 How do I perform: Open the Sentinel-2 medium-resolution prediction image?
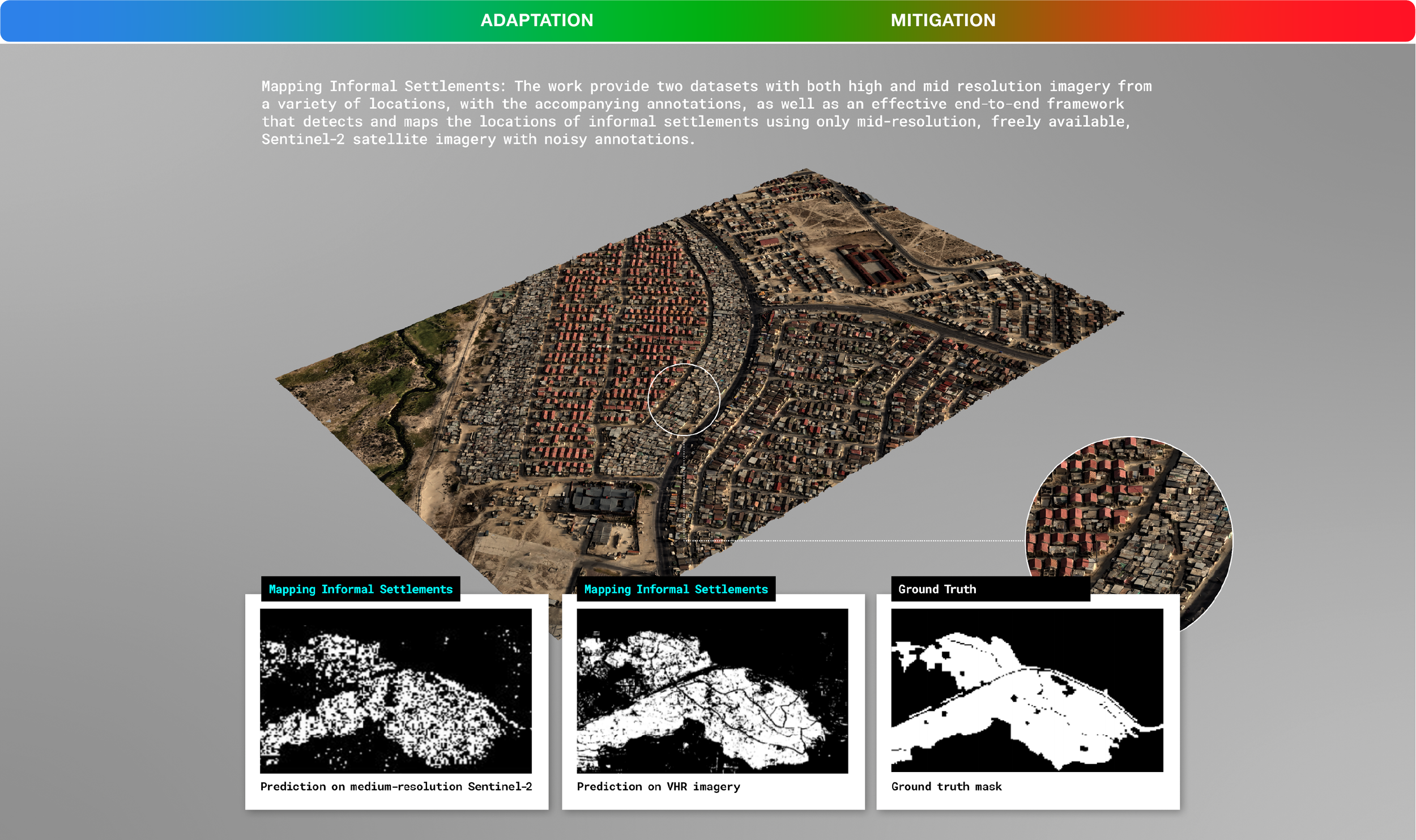pyautogui.click(x=396, y=690)
